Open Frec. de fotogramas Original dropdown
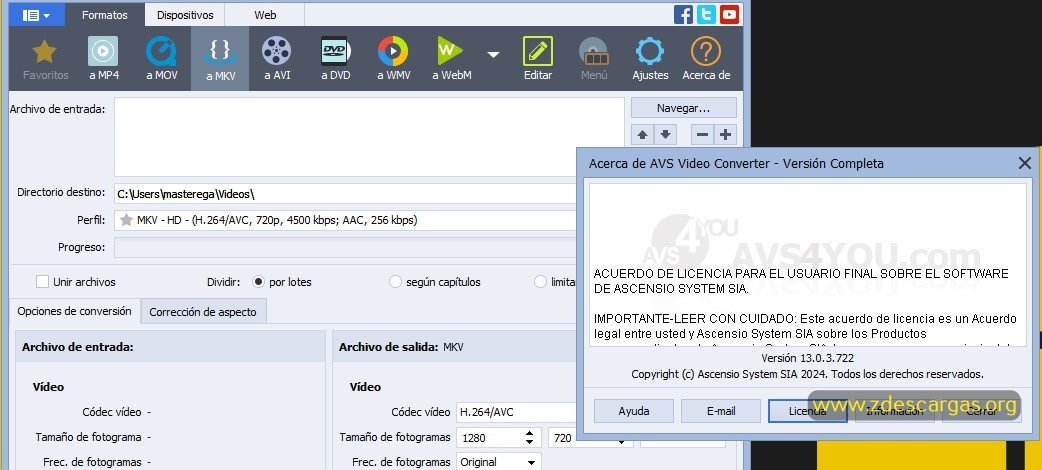 (x=498, y=462)
